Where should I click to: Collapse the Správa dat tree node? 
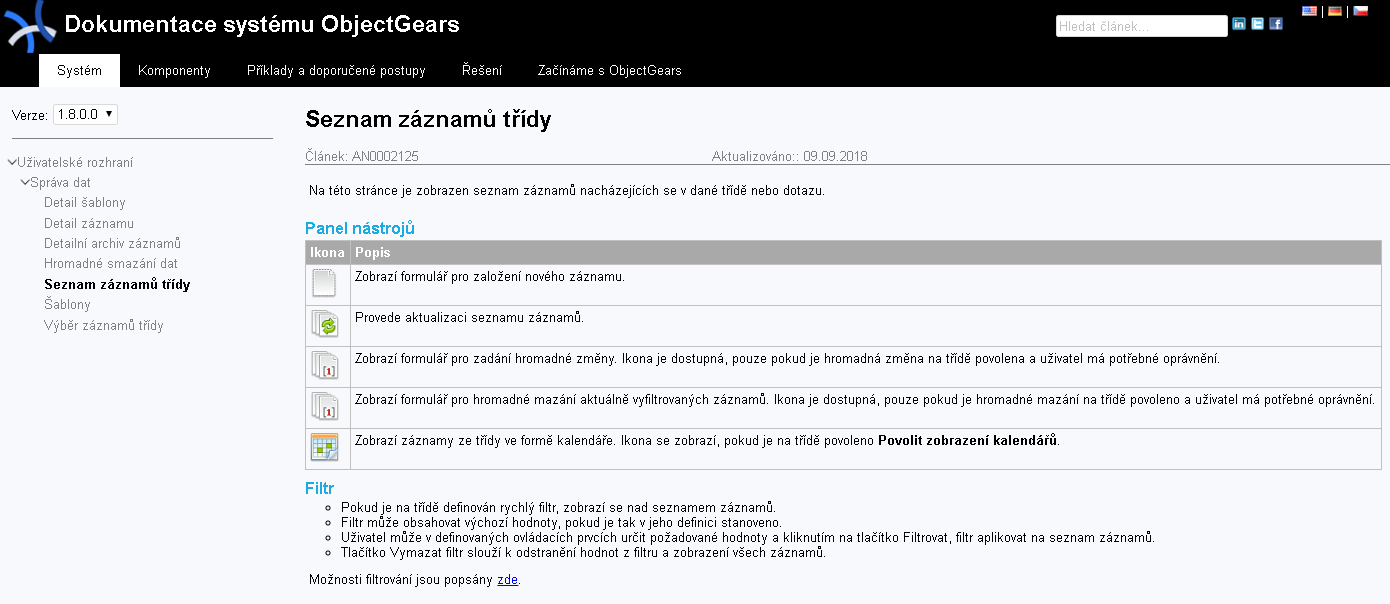pyautogui.click(x=25, y=183)
